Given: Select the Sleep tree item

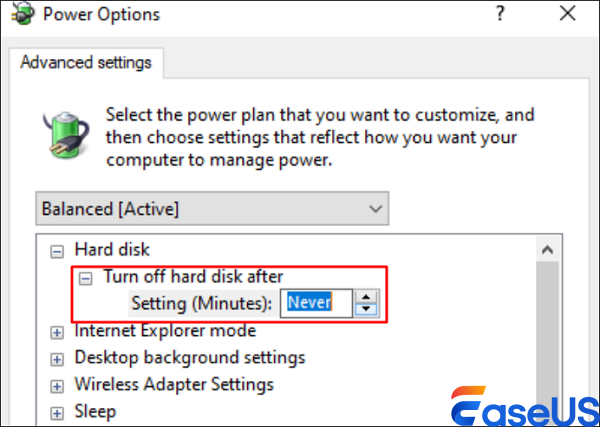Looking at the screenshot, I should point(95,412).
